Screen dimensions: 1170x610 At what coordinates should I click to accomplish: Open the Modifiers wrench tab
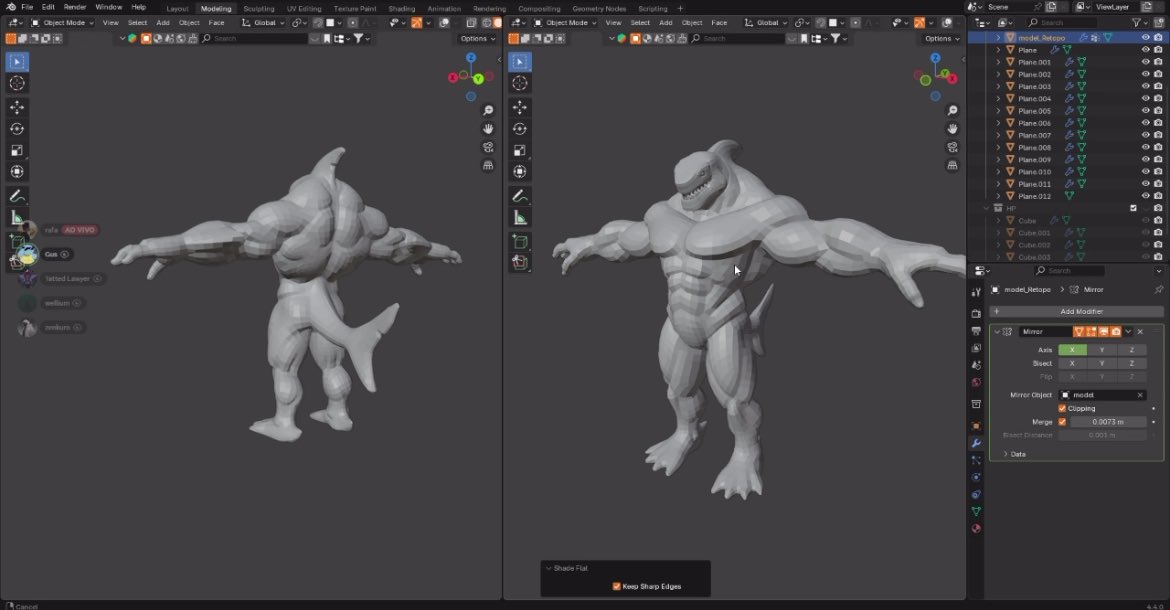(x=976, y=443)
